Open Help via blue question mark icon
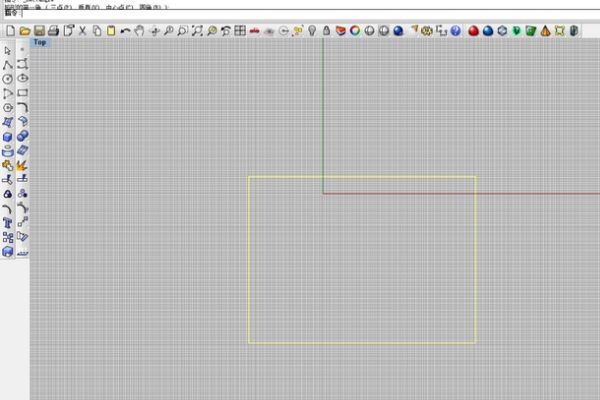The image size is (600, 400). tap(455, 31)
